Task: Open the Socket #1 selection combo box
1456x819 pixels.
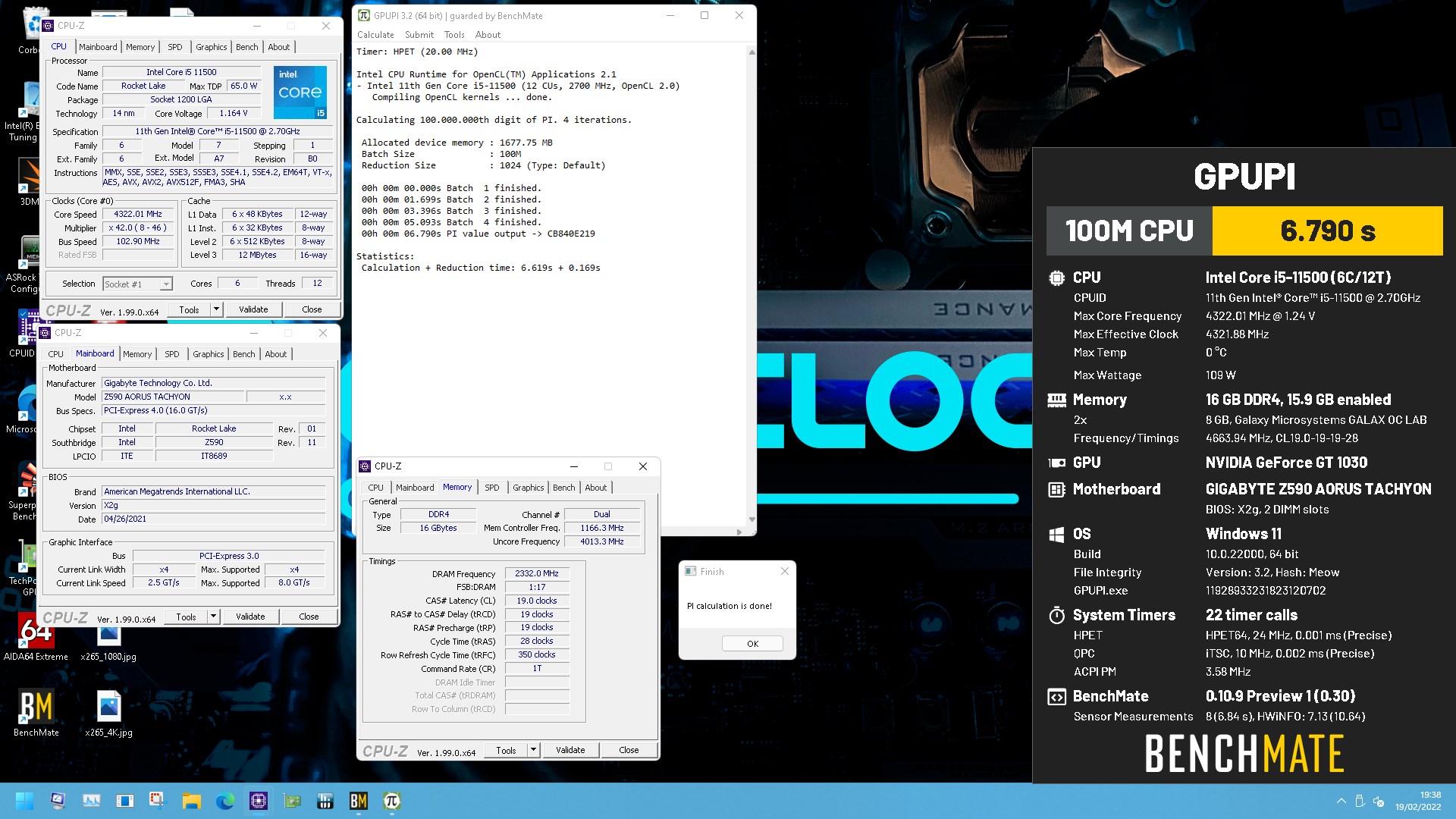Action: [137, 284]
